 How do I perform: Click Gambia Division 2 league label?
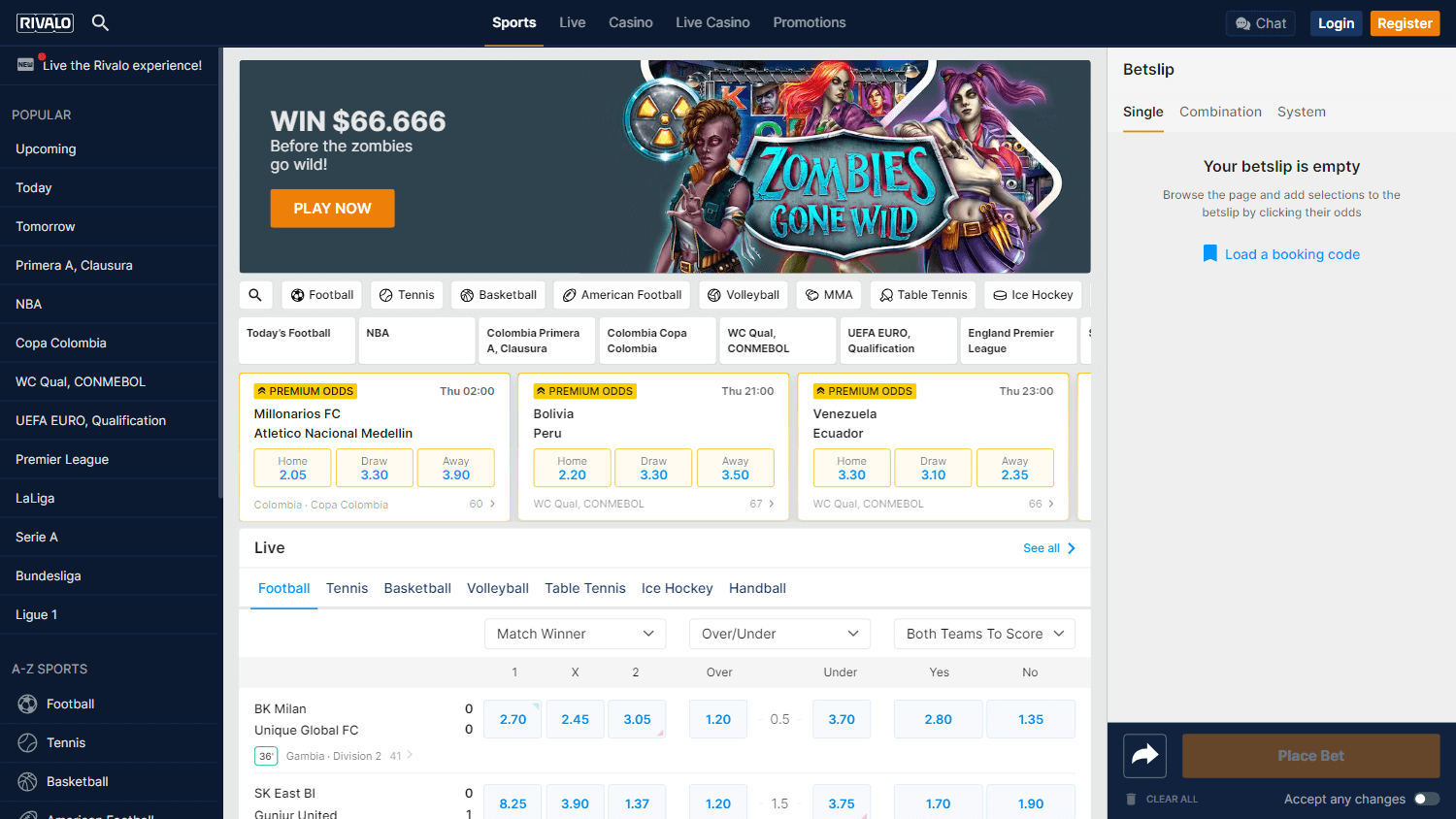pyautogui.click(x=335, y=756)
